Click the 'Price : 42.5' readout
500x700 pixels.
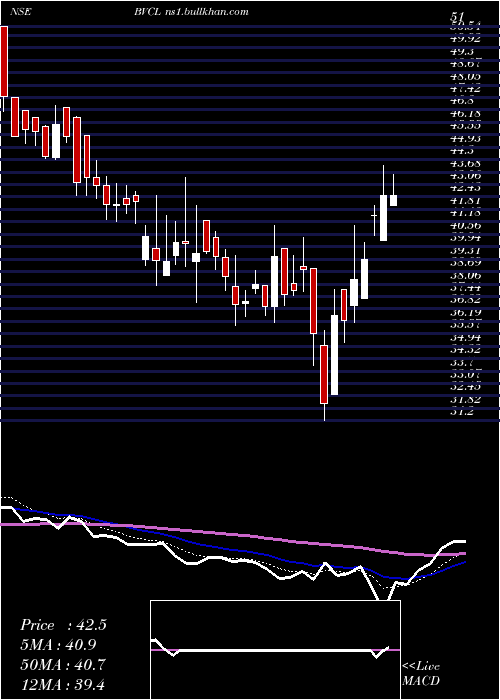tap(63, 625)
